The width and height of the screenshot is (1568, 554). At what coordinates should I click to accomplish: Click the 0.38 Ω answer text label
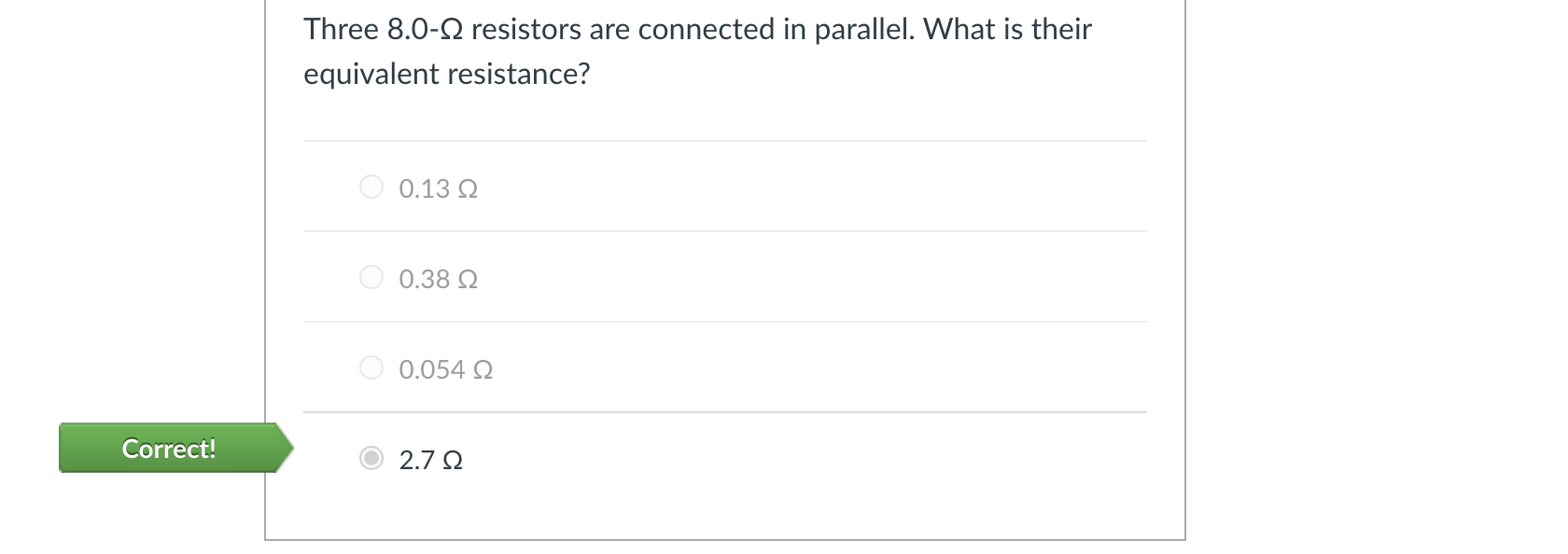(436, 279)
